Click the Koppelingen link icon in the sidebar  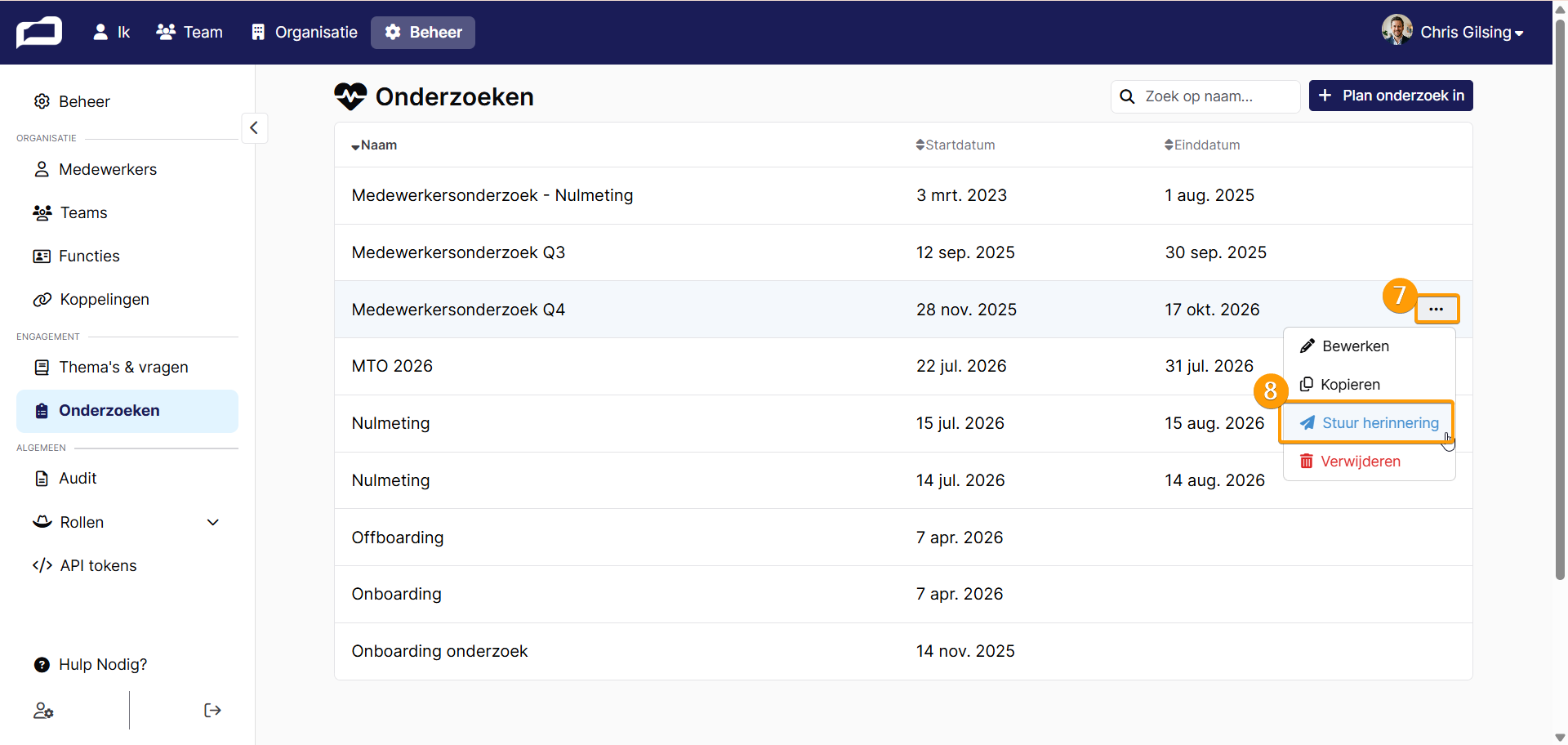coord(42,300)
